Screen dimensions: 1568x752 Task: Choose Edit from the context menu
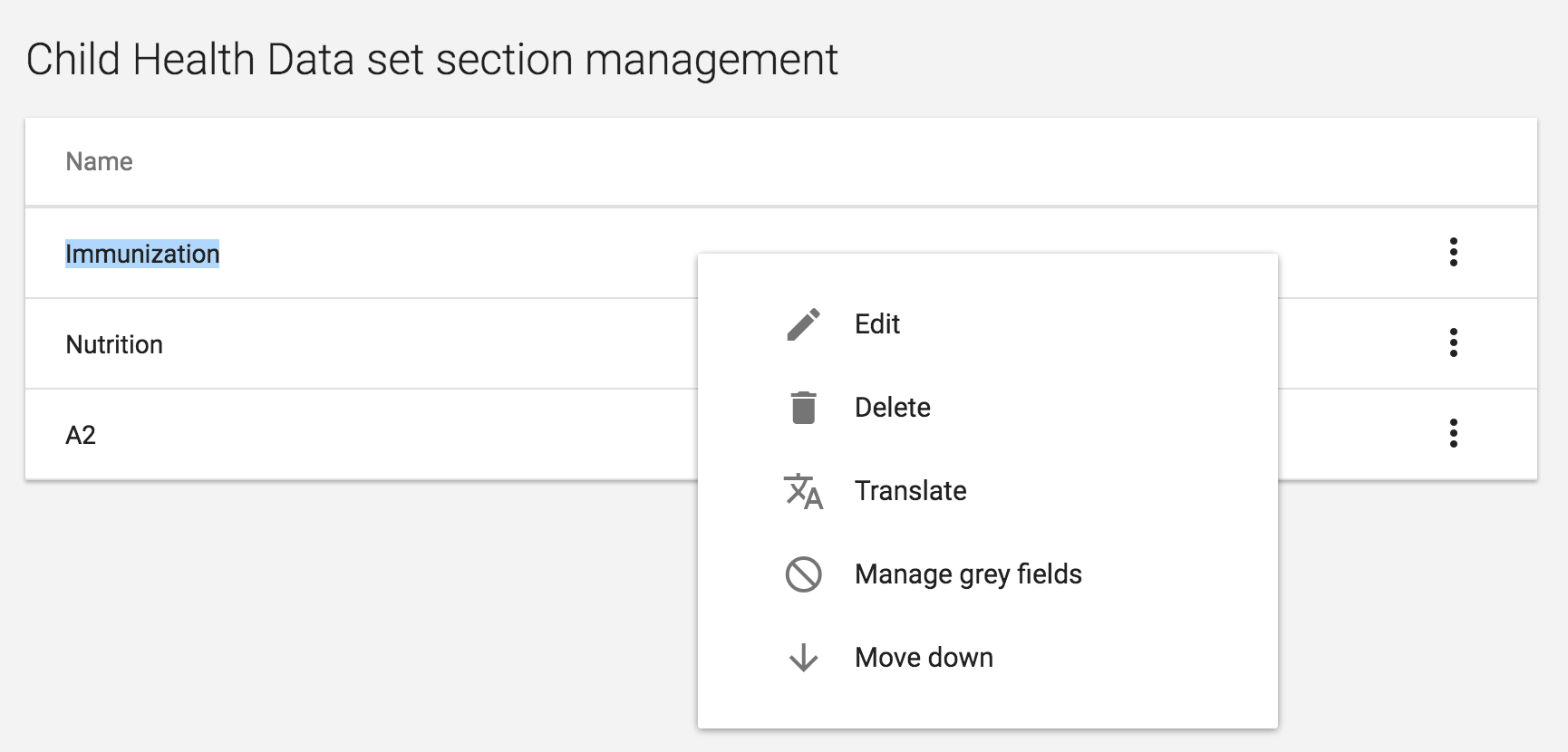tap(877, 324)
